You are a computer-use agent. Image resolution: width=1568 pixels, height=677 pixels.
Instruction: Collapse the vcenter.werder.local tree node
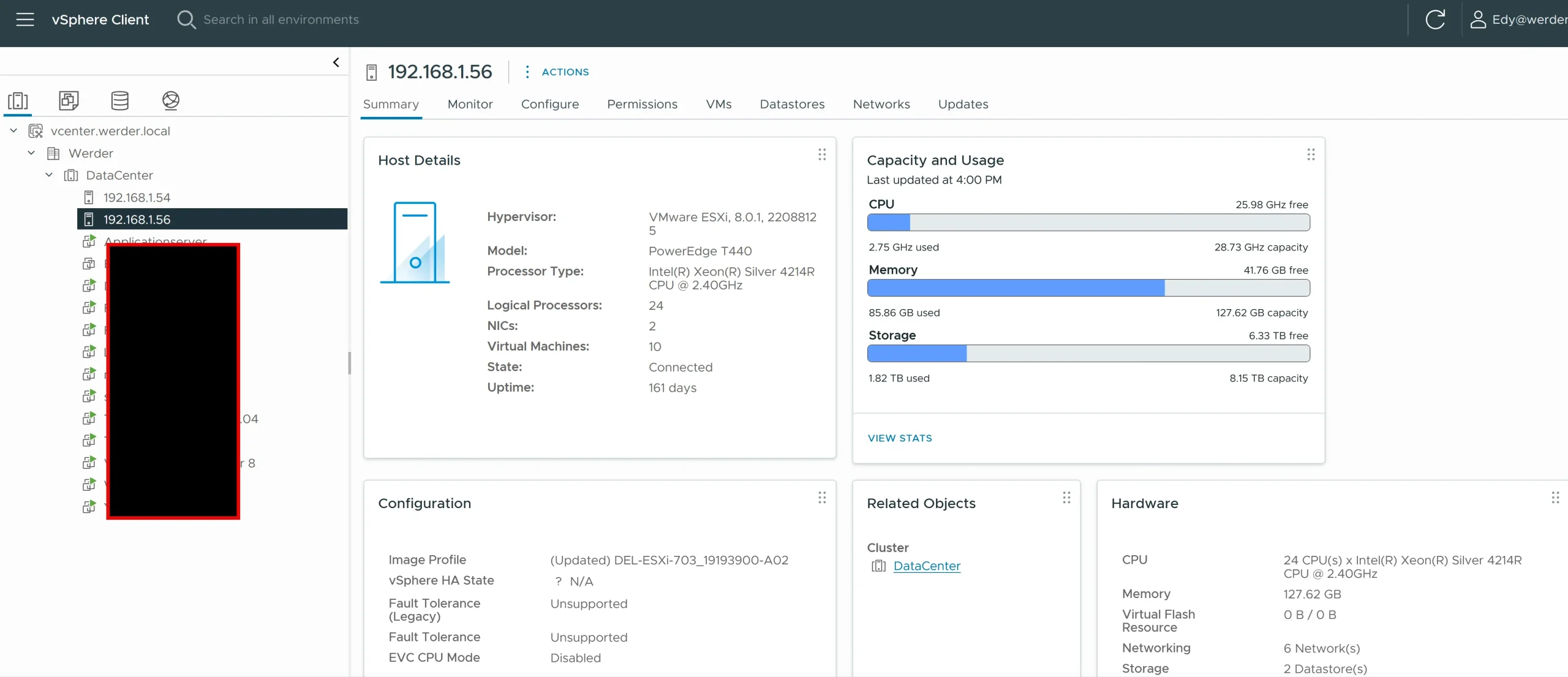[13, 130]
